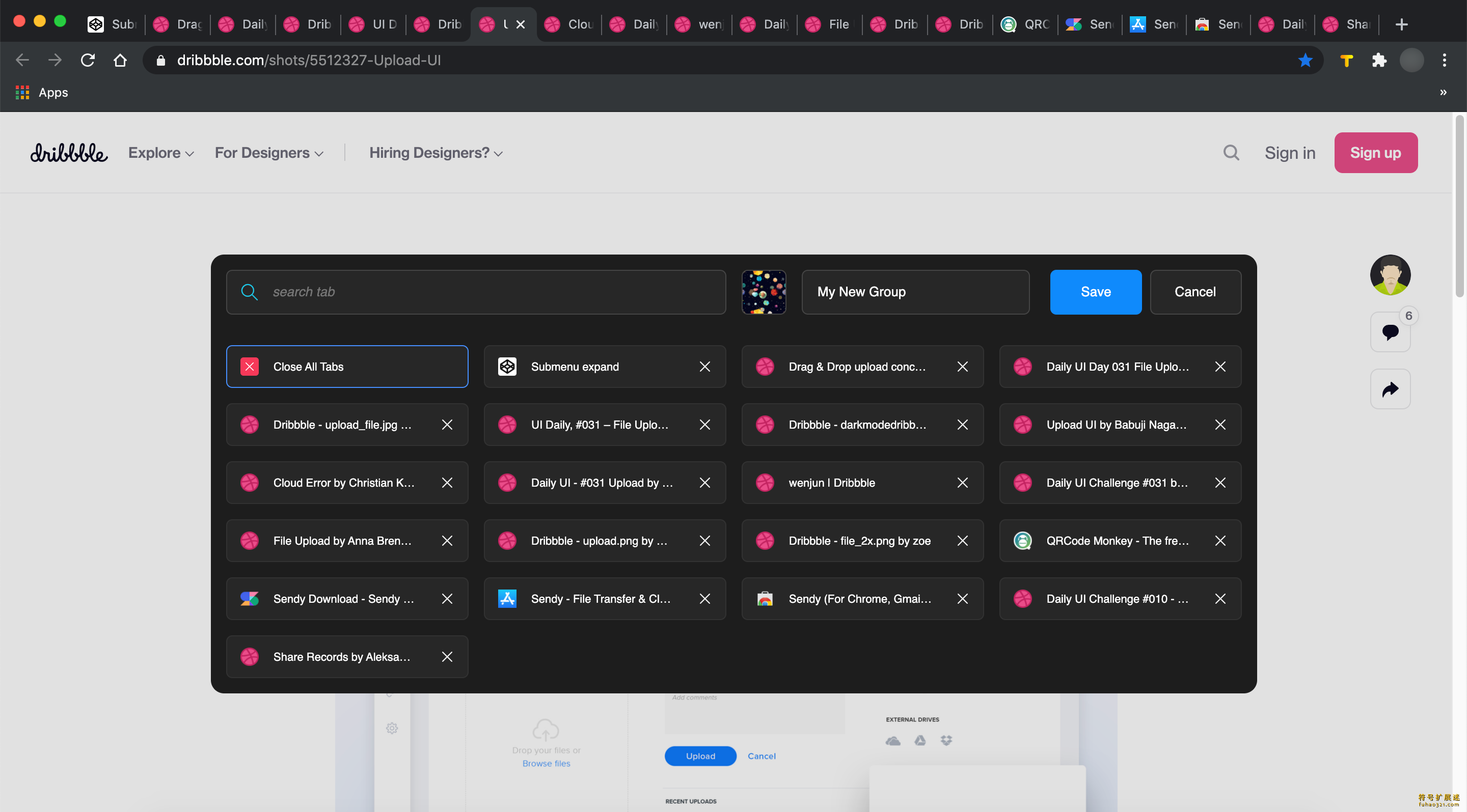Open the comments bubble icon on the shot

1390,332
